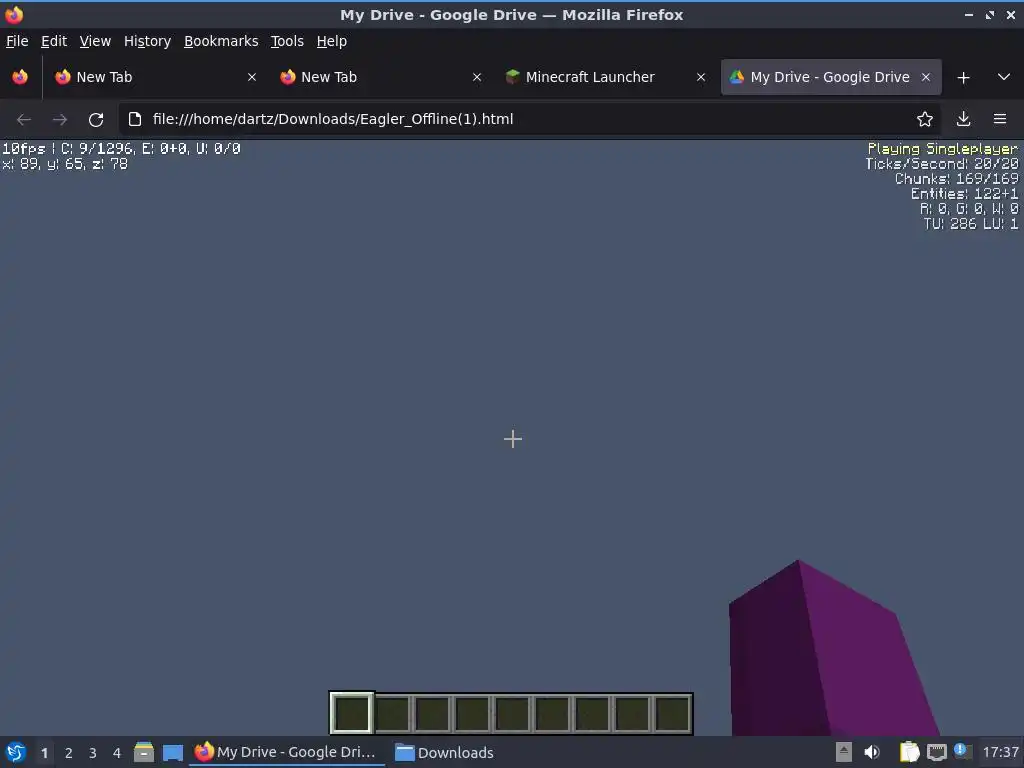The height and width of the screenshot is (768, 1024).
Task: Open the Downloads panel icon
Action: [x=963, y=120]
